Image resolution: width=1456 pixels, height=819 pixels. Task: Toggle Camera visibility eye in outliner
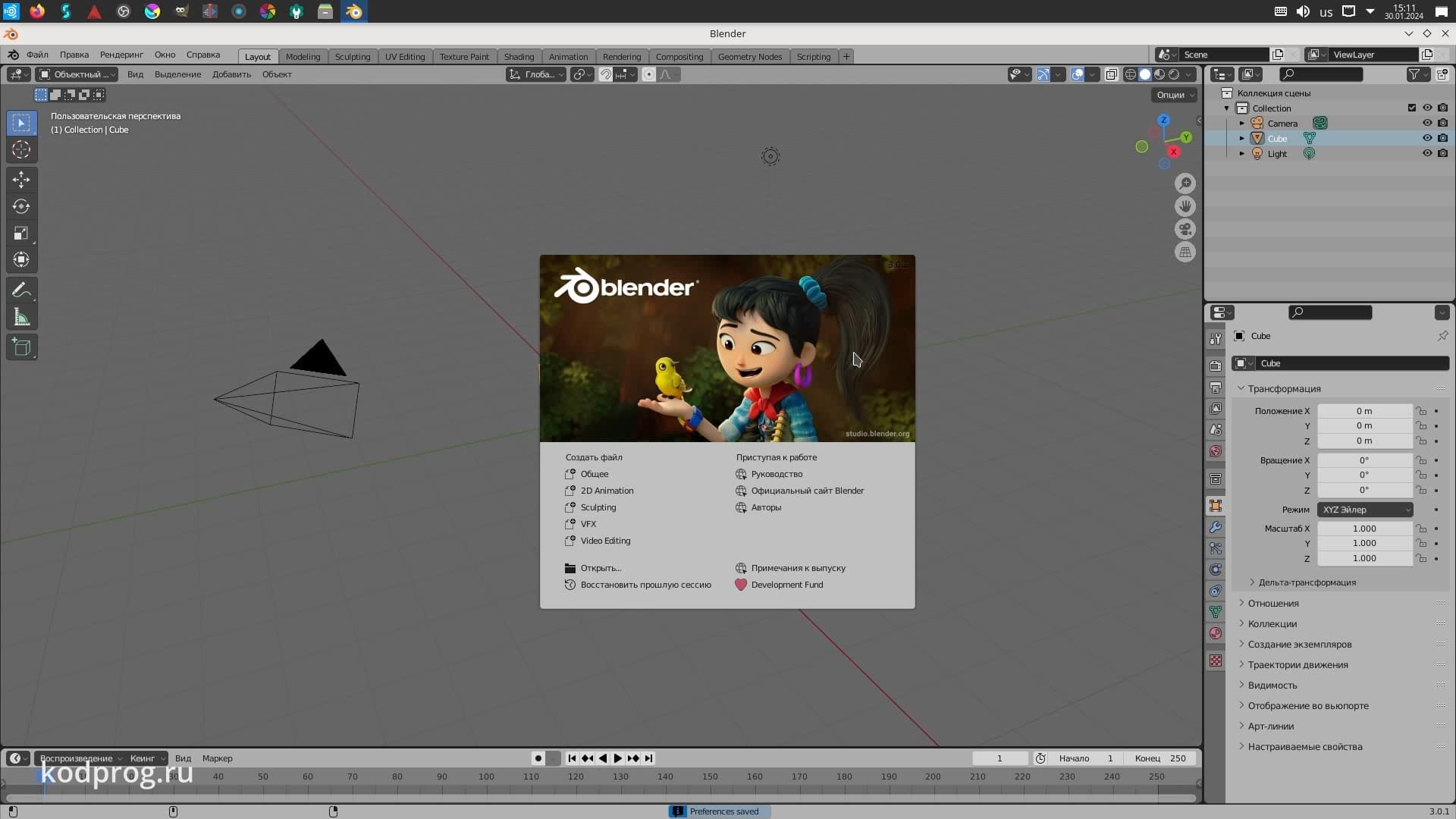[x=1427, y=123]
